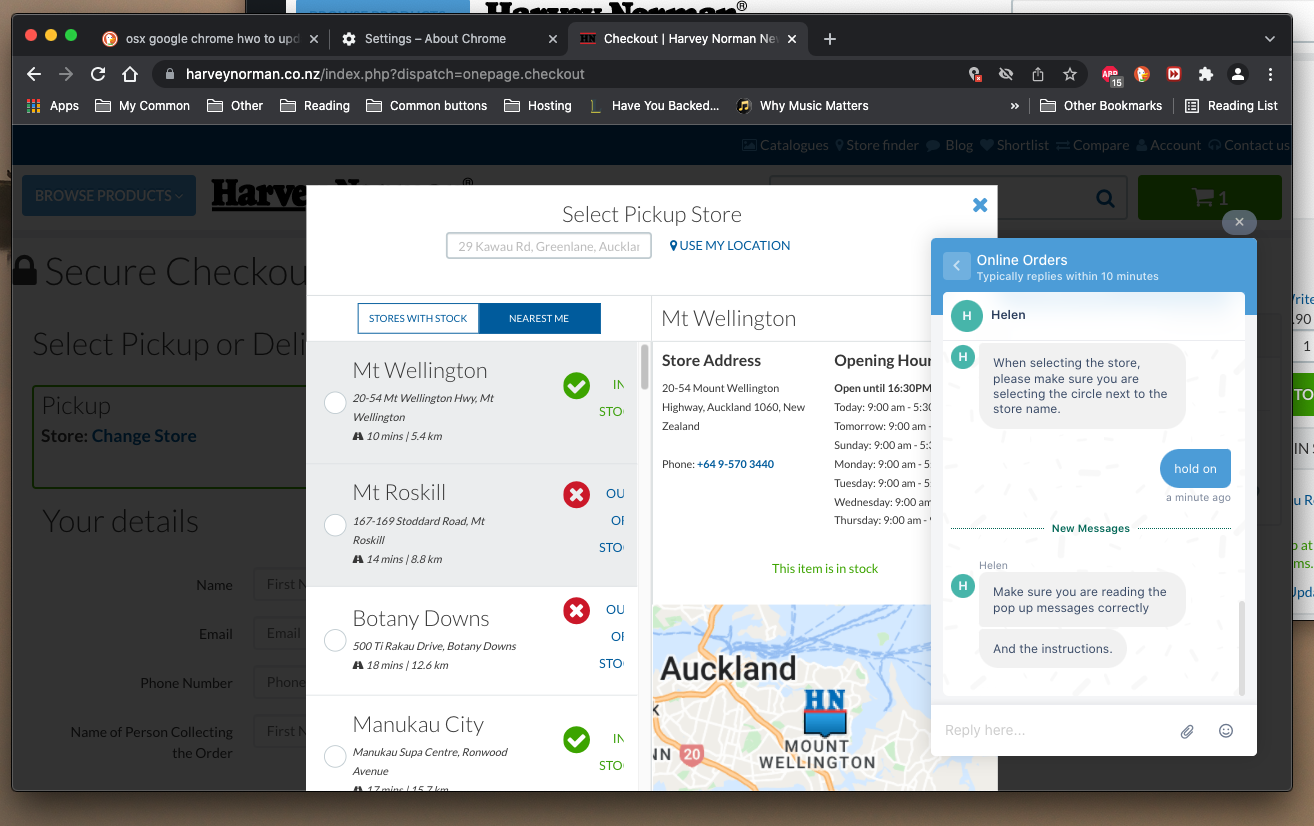
Task: Select the Manukau City store radio button
Action: pyautogui.click(x=336, y=757)
